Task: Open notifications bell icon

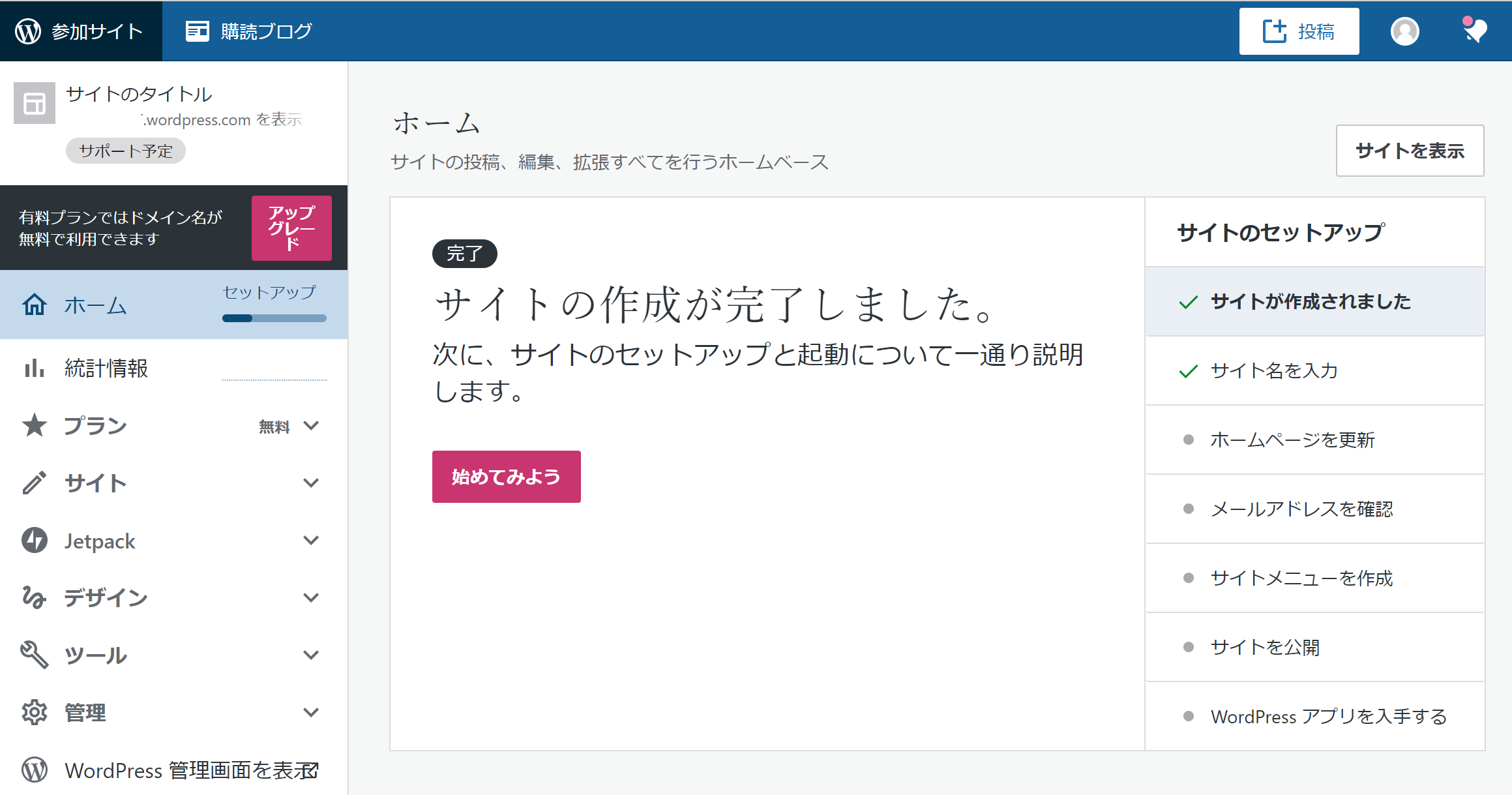Action: [1474, 31]
